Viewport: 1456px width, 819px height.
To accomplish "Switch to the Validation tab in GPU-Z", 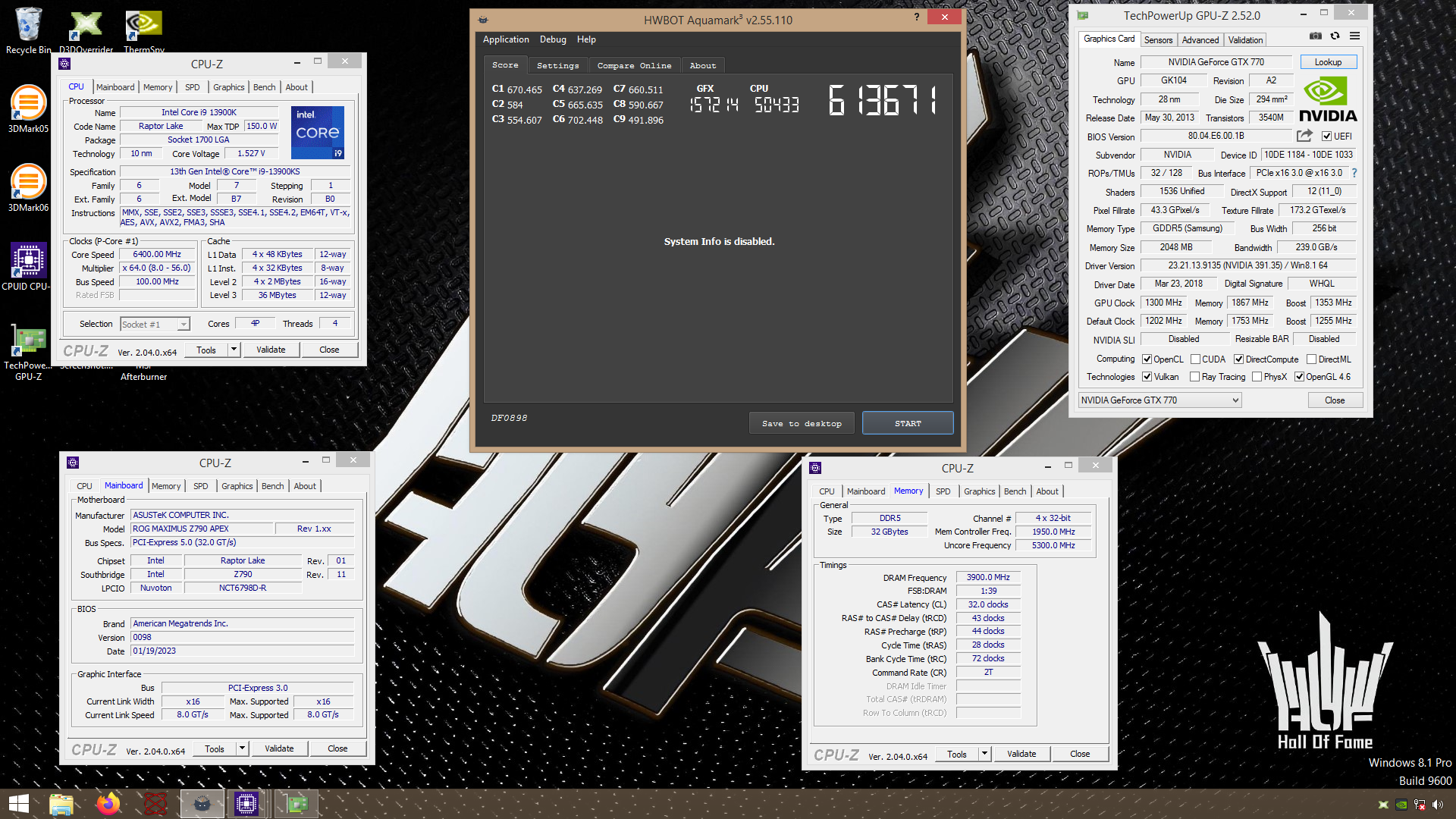I will pyautogui.click(x=1245, y=40).
